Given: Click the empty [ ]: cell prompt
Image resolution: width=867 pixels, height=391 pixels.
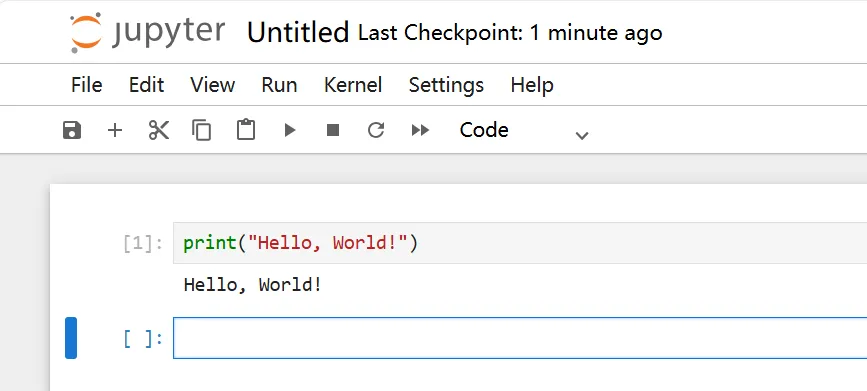Looking at the screenshot, I should coord(143,338).
